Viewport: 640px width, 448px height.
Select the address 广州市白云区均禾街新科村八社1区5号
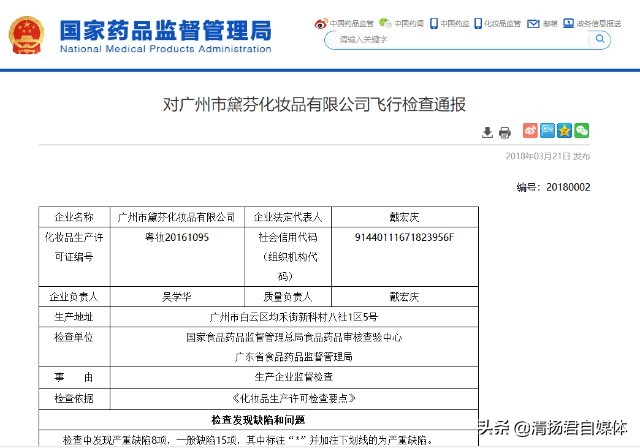(293, 317)
